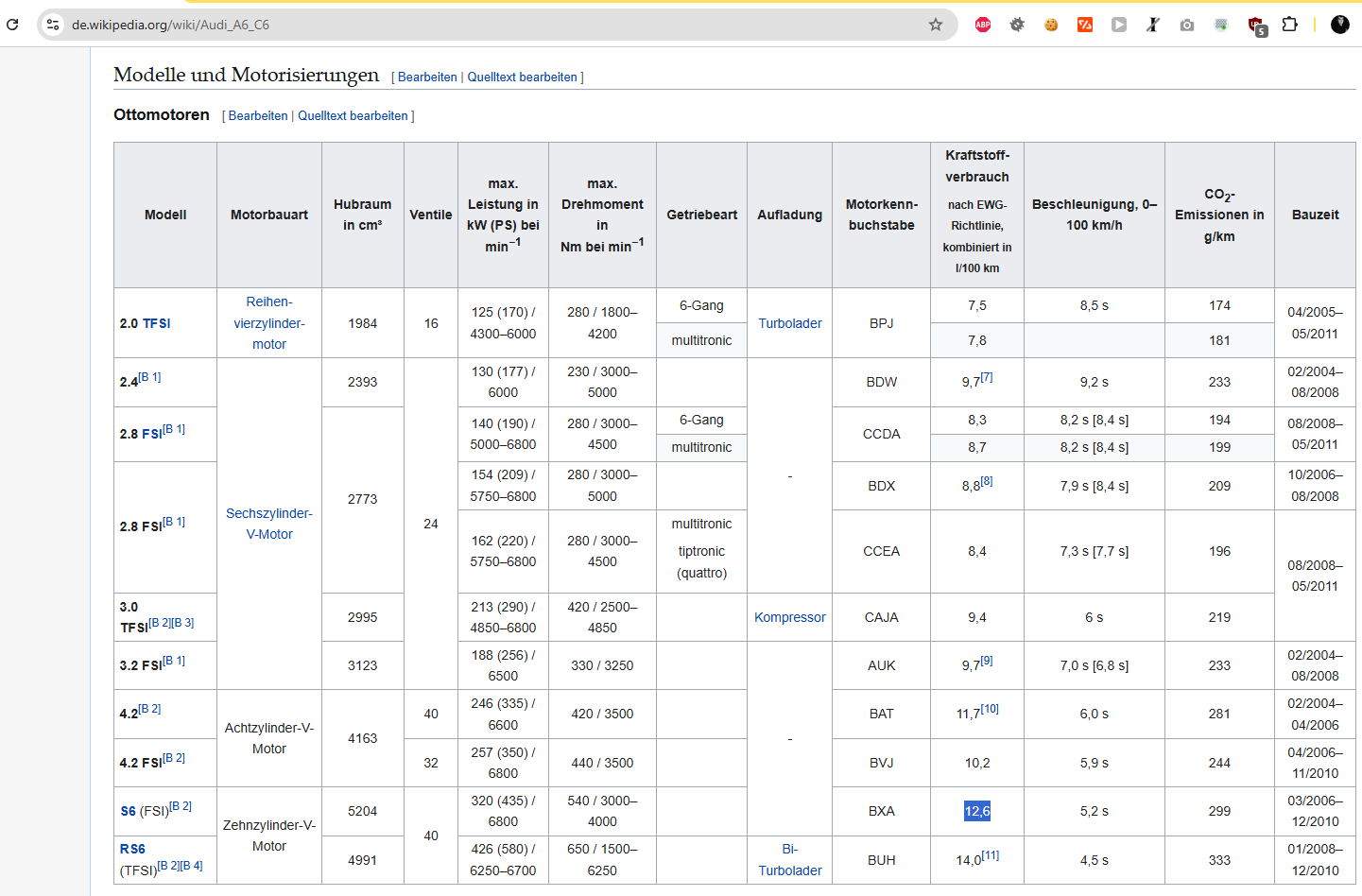This screenshot has height=896, width=1362.
Task: Open the cookie extension icon
Action: click(1051, 25)
